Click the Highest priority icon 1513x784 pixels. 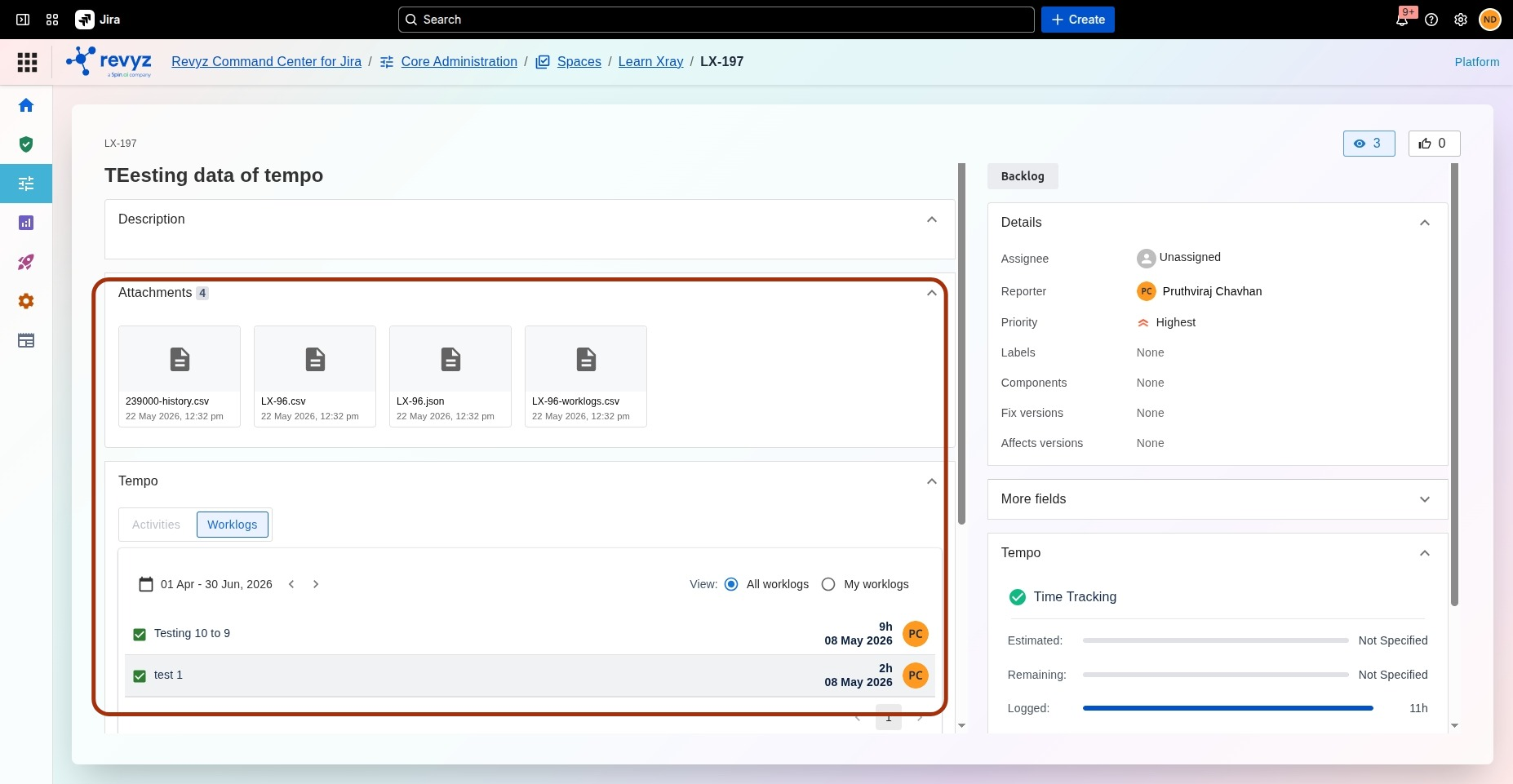(x=1143, y=322)
